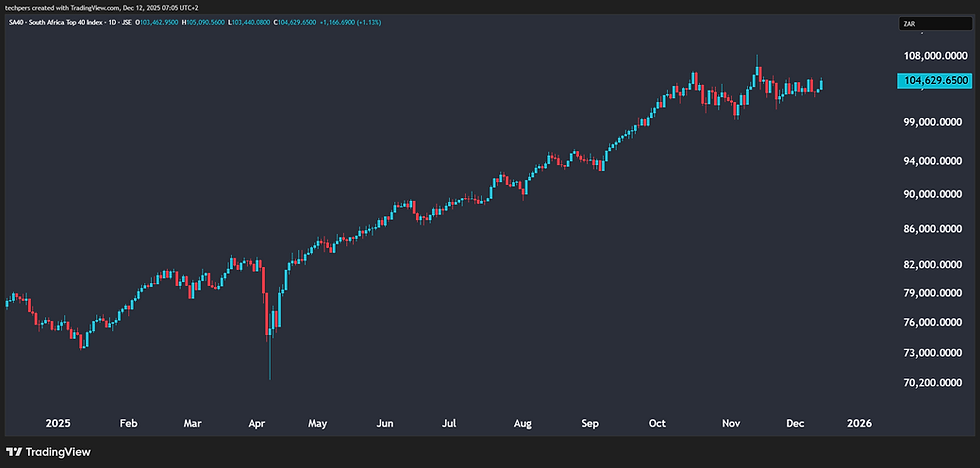Click the Feb label on time axis

click(128, 424)
